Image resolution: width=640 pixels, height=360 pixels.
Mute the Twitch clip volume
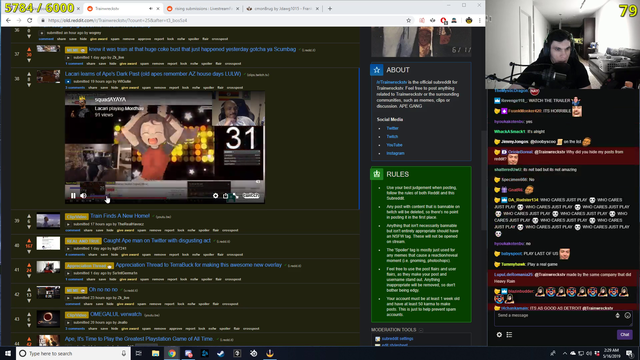(x=83, y=196)
